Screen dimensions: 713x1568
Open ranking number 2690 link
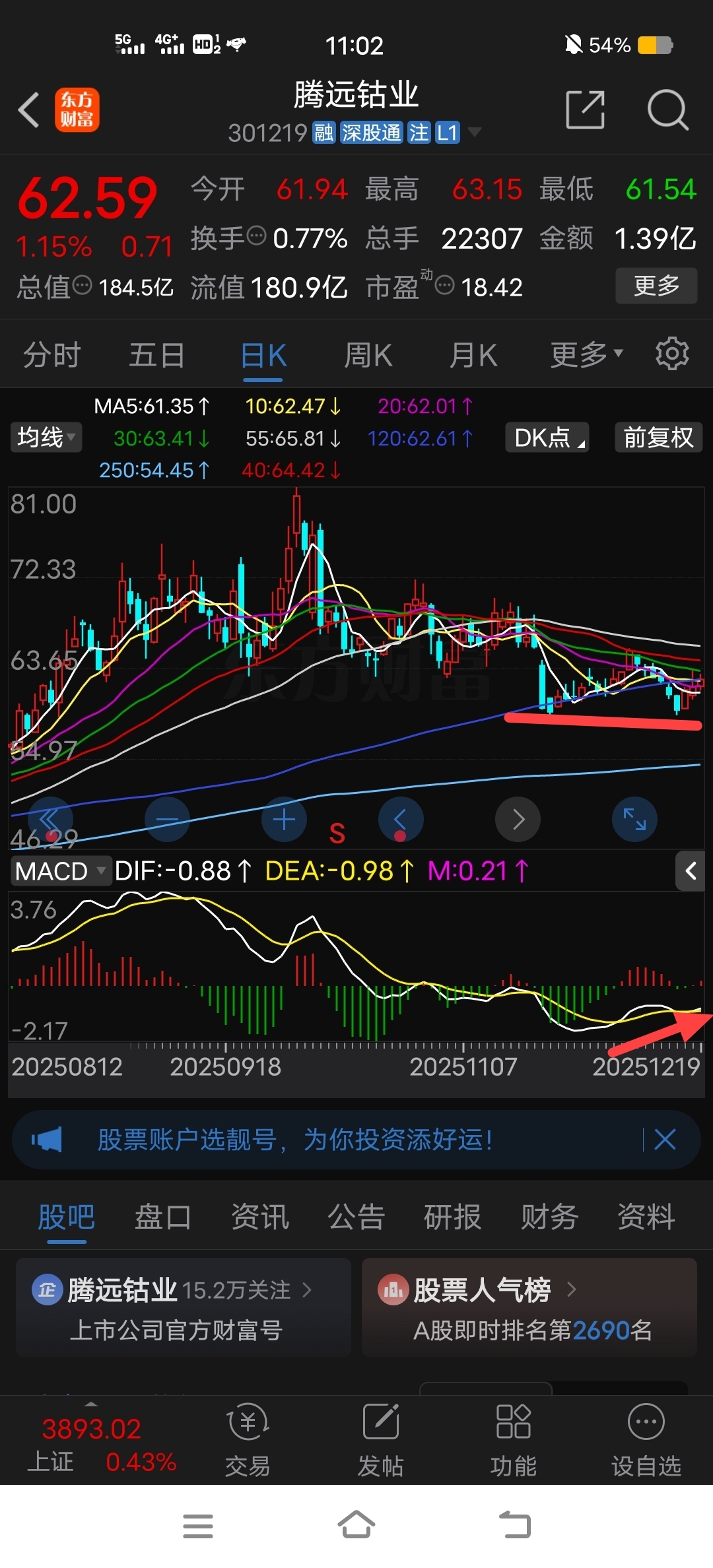coord(602,1330)
